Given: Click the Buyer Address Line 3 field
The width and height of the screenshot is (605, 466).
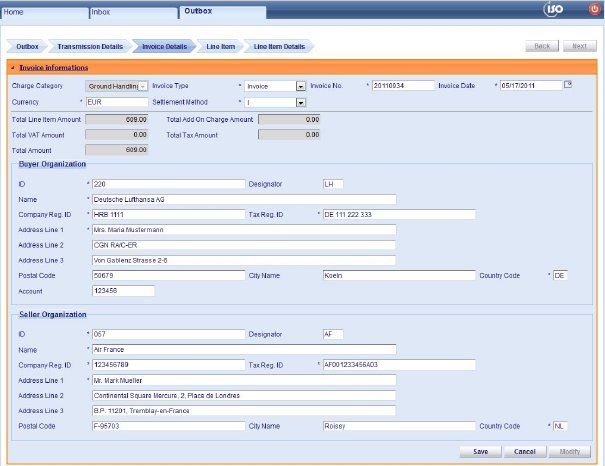Looking at the screenshot, I should [x=244, y=260].
